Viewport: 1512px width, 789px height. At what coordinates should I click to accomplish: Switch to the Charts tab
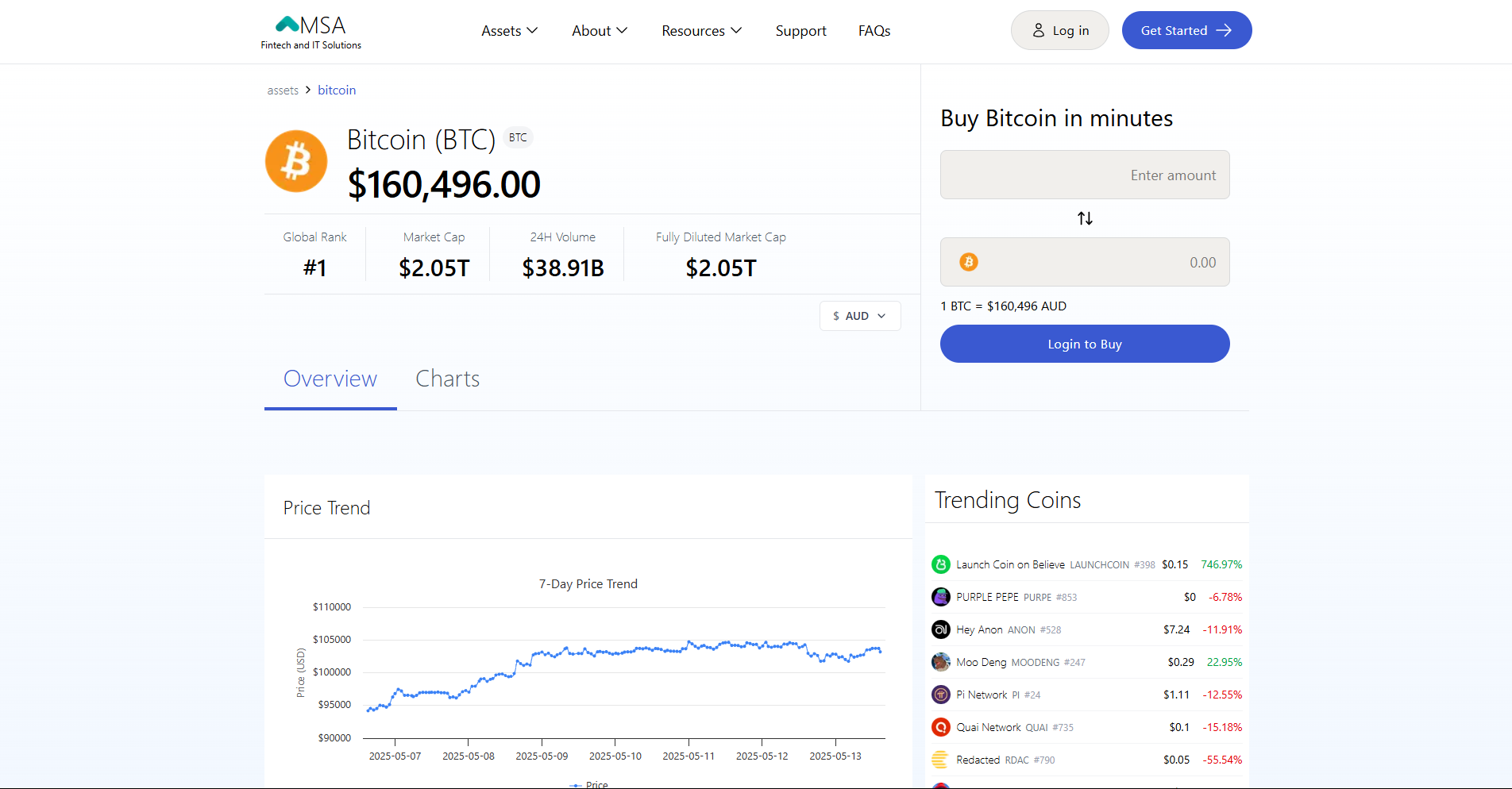(447, 379)
